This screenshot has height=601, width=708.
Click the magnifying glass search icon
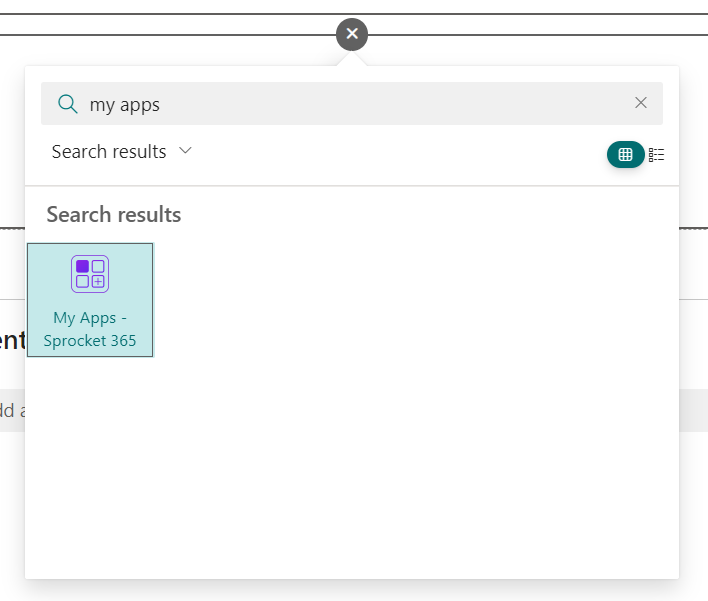[x=67, y=104]
